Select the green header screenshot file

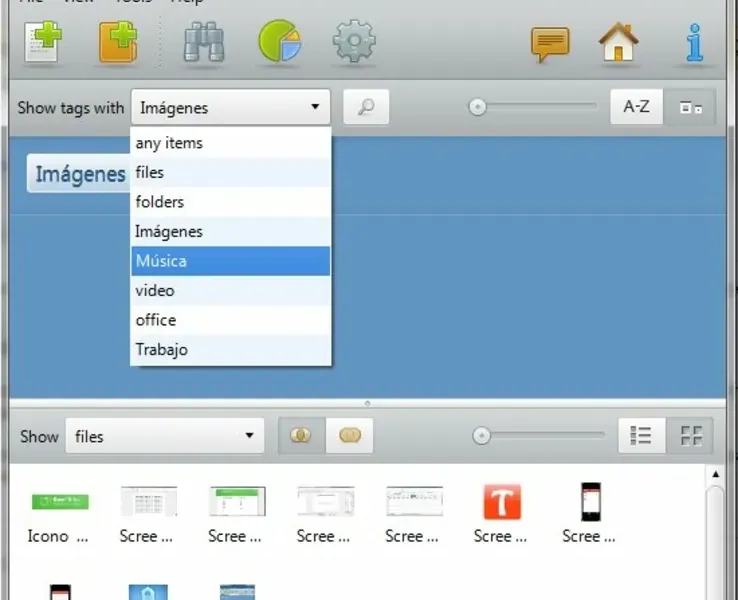pos(236,513)
